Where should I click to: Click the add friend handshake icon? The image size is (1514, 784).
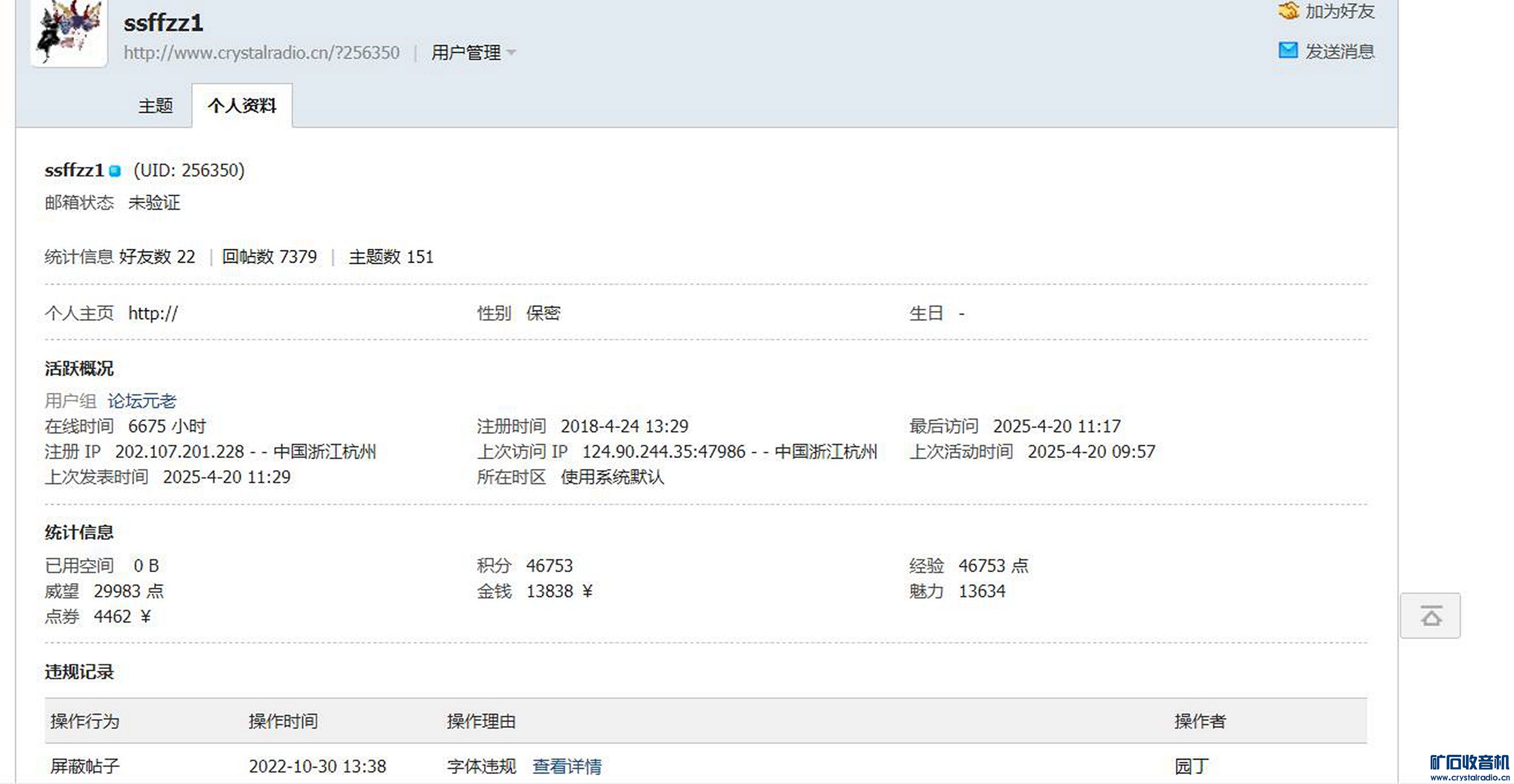[x=1288, y=11]
